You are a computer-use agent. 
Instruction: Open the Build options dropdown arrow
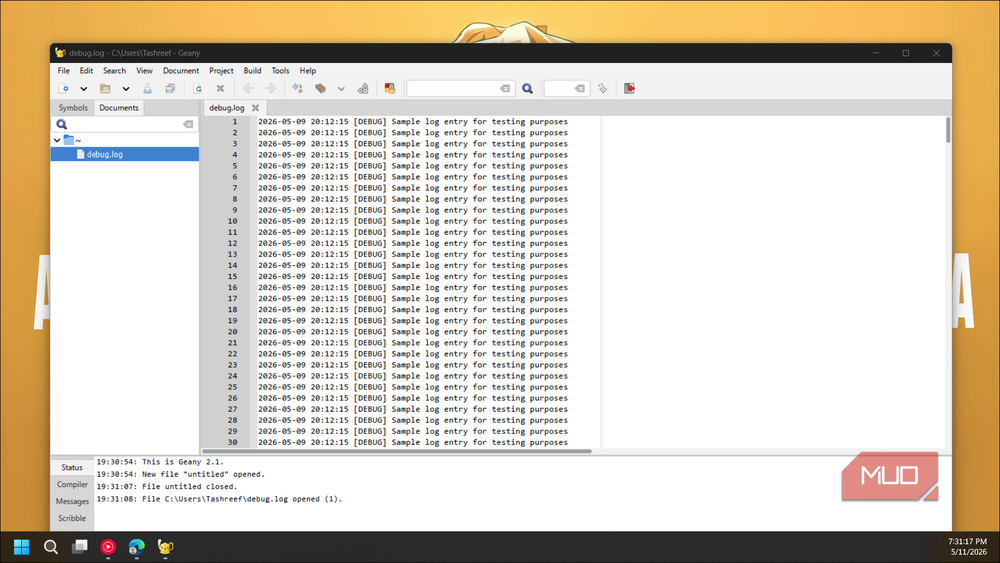click(x=341, y=89)
